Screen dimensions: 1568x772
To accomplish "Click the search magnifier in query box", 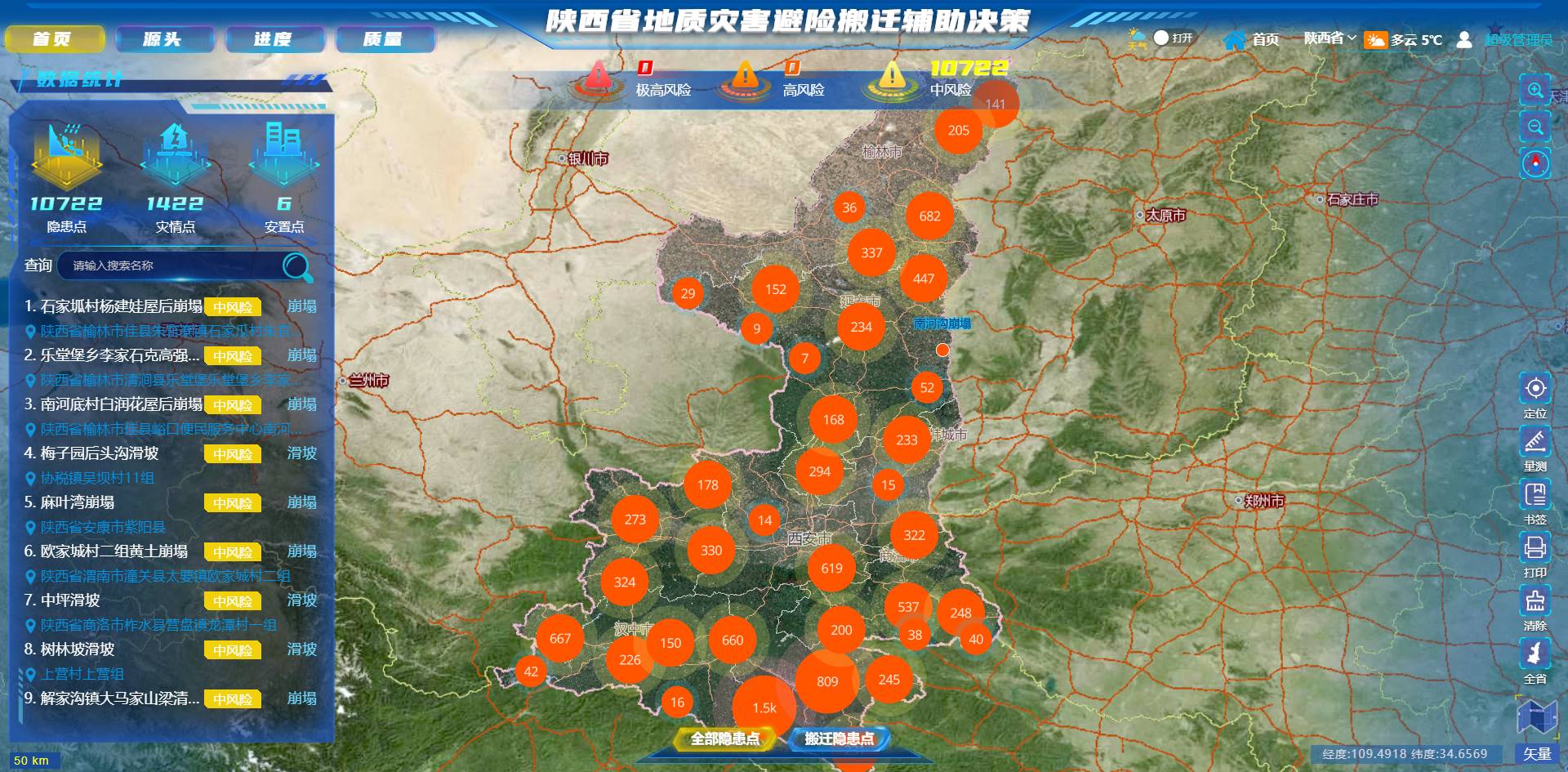I will click(296, 266).
